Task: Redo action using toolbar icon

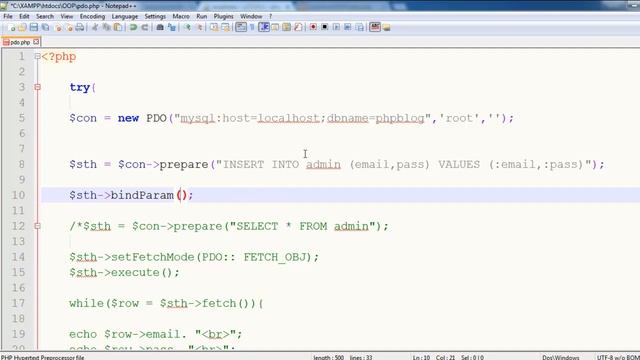Action: (144, 27)
